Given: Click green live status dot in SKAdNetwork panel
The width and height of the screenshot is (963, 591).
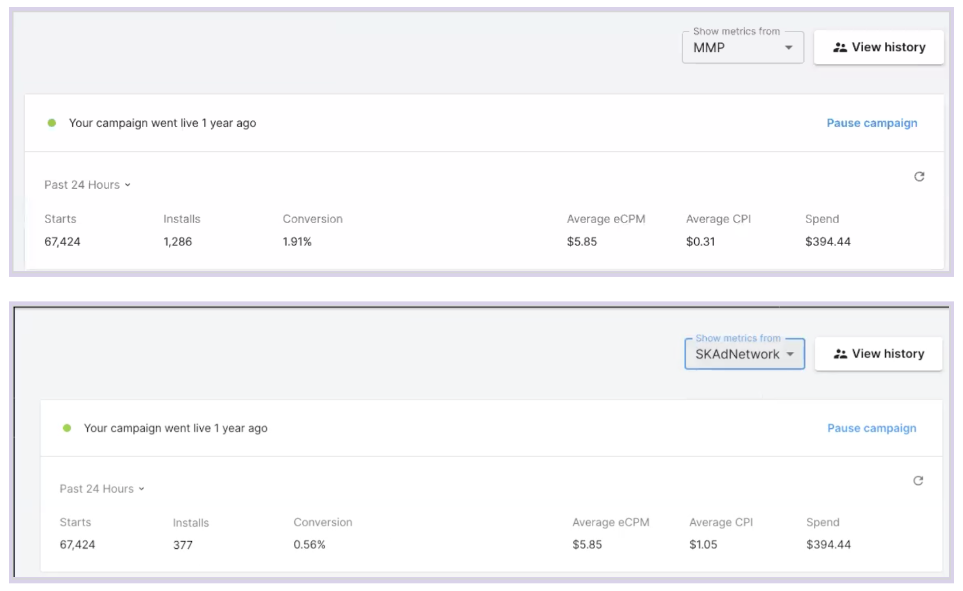Looking at the screenshot, I should [67, 428].
